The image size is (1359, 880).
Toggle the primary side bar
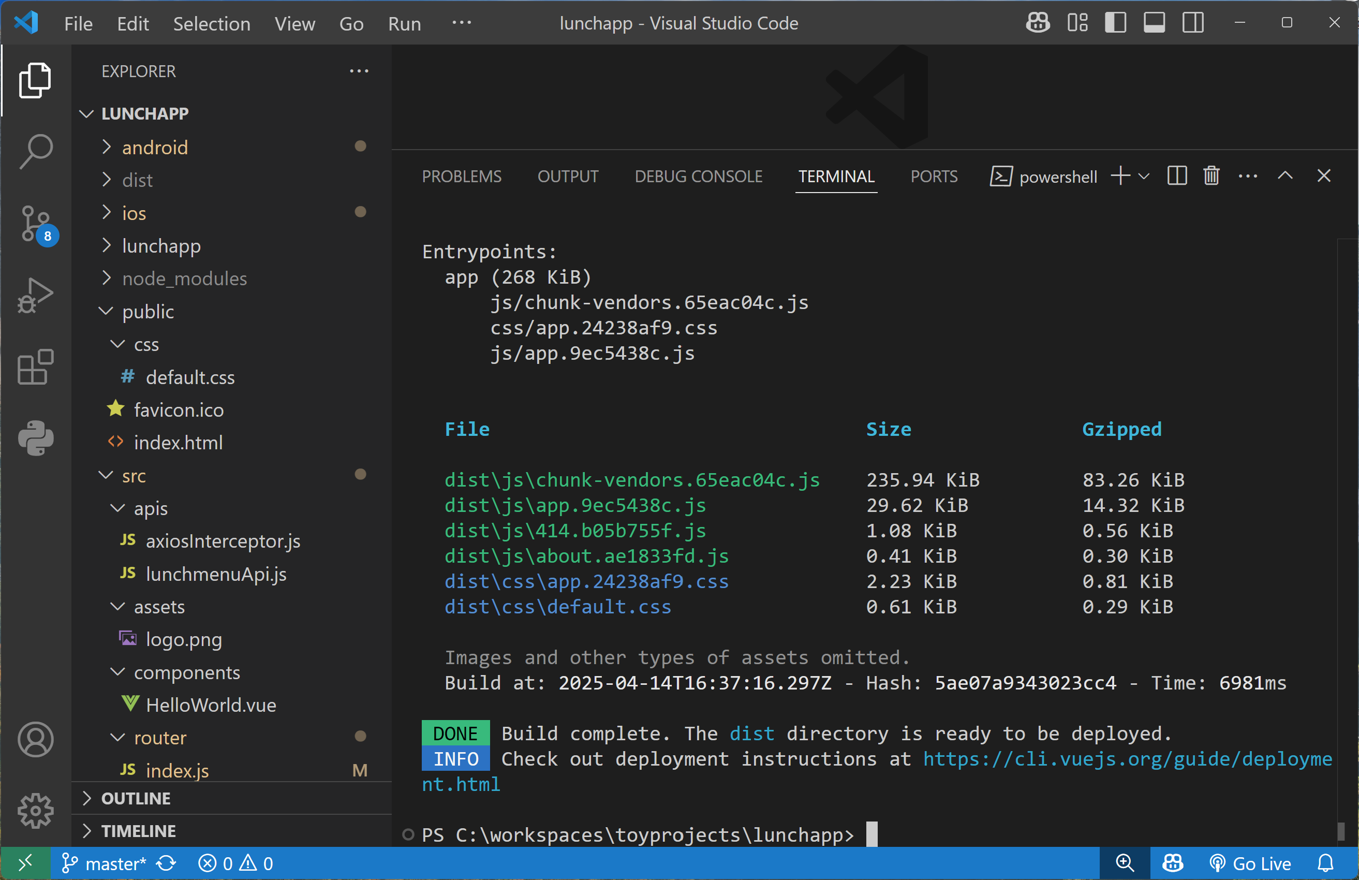click(1116, 23)
